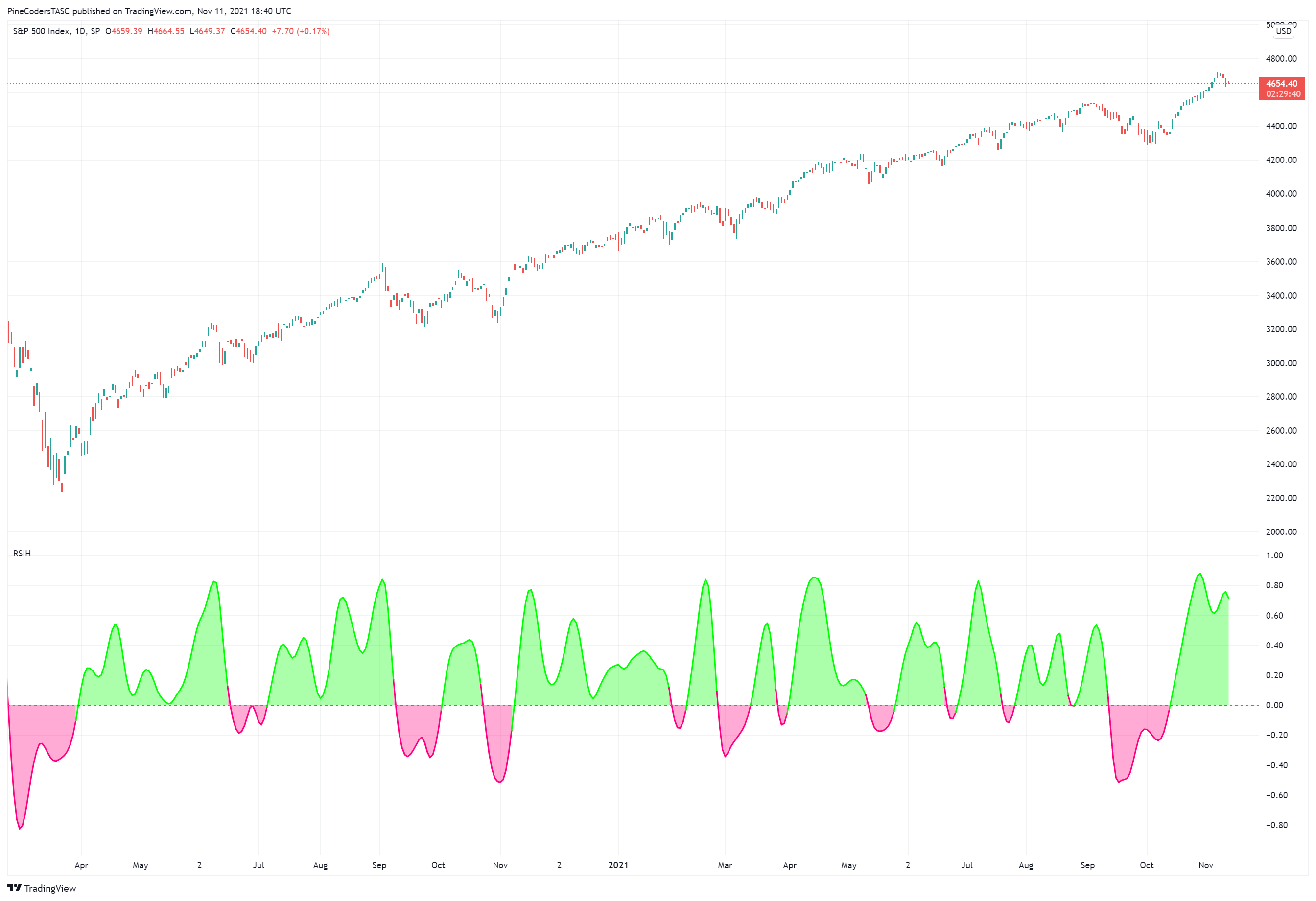Screen dimensions: 1316x901
Task: Click the −0.40 RSIH scale label
Action: (1276, 765)
